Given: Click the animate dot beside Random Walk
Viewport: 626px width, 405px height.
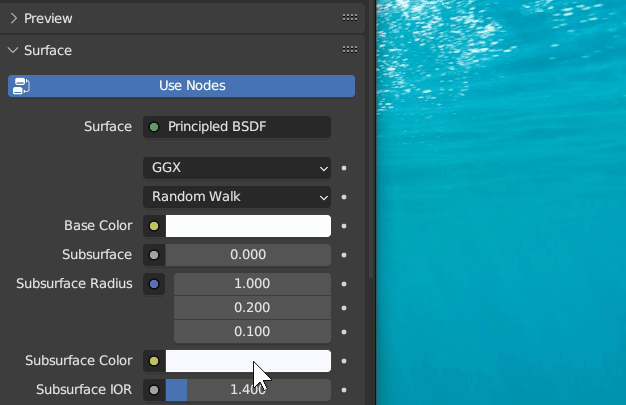Looking at the screenshot, I should (x=344, y=197).
